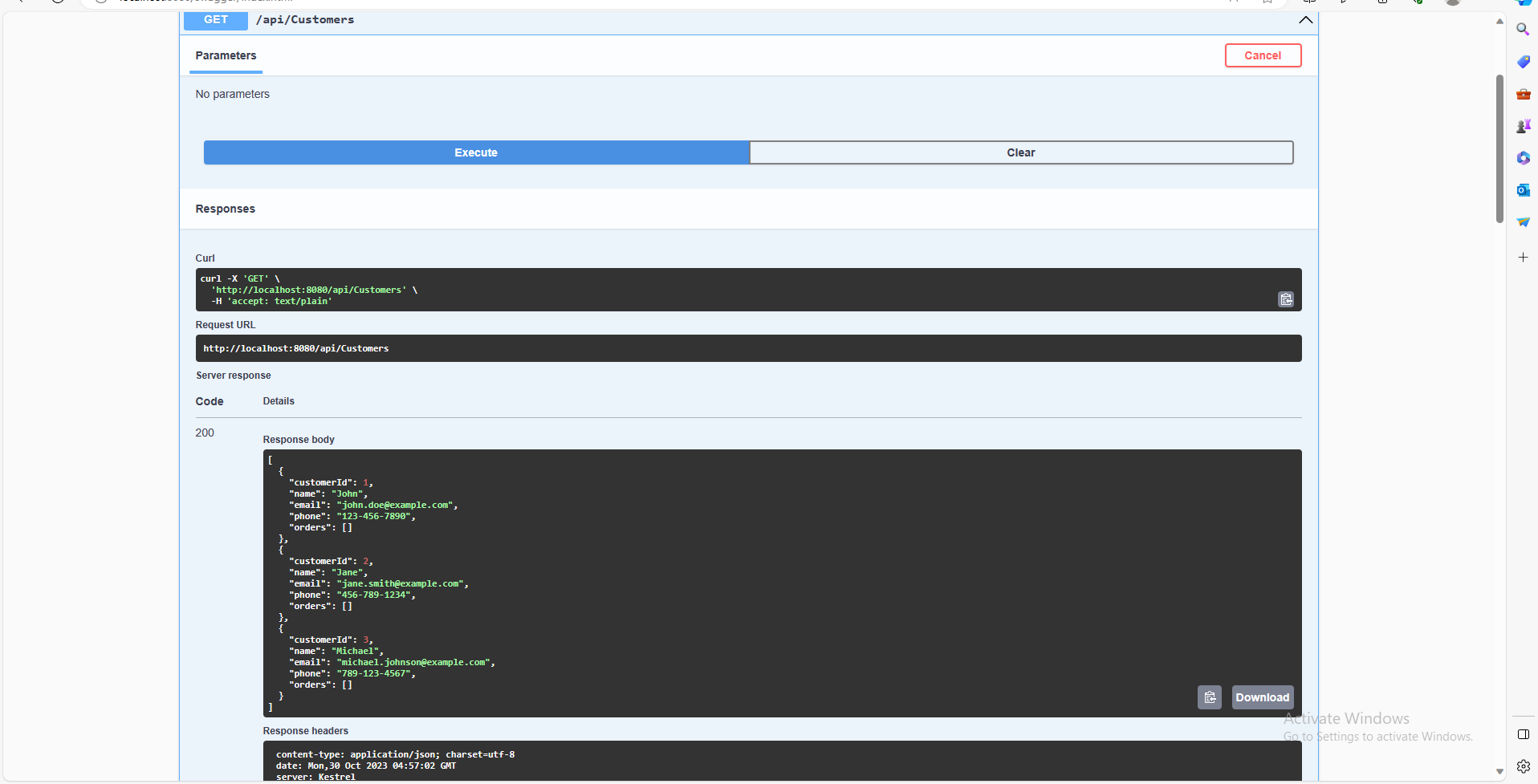The image size is (1538, 784).
Task: Cancel the try-it-out mode
Action: [x=1262, y=55]
